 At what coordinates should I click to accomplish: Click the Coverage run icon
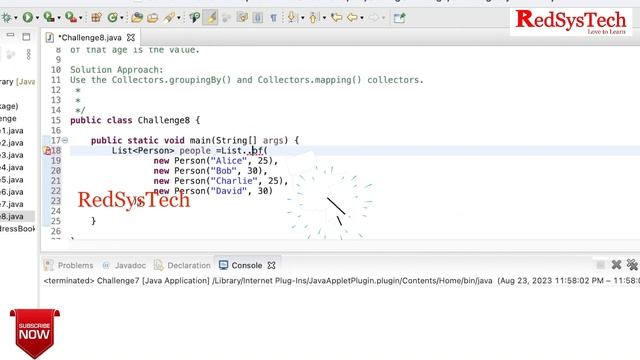pyautogui.click(x=49, y=18)
